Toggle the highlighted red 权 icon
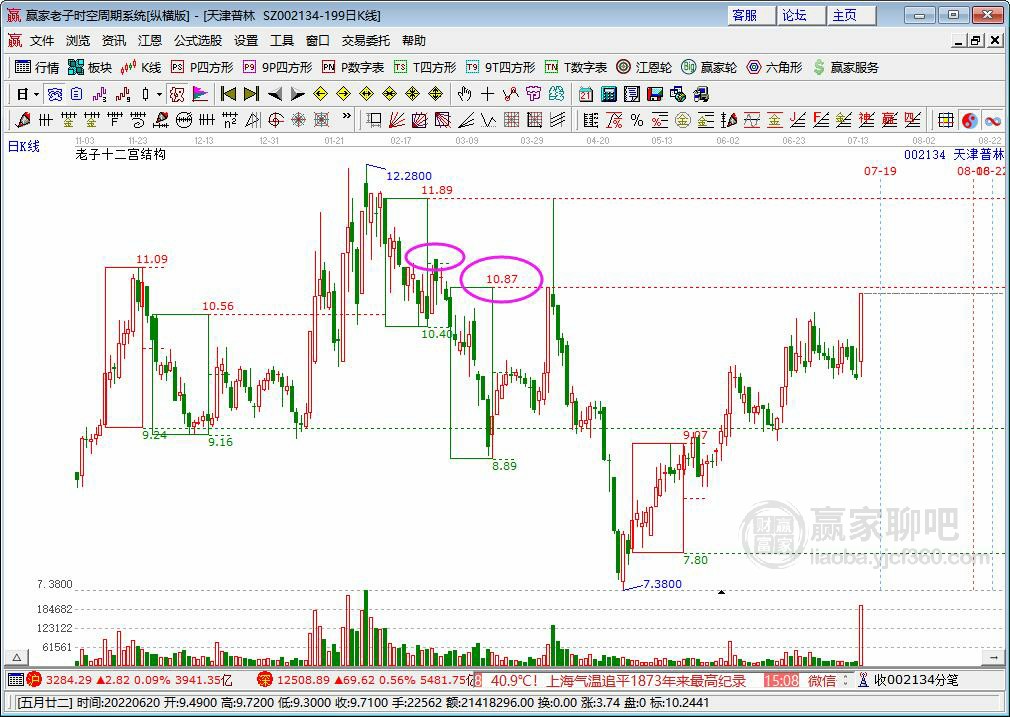The height and width of the screenshot is (717, 1010). click(x=177, y=95)
